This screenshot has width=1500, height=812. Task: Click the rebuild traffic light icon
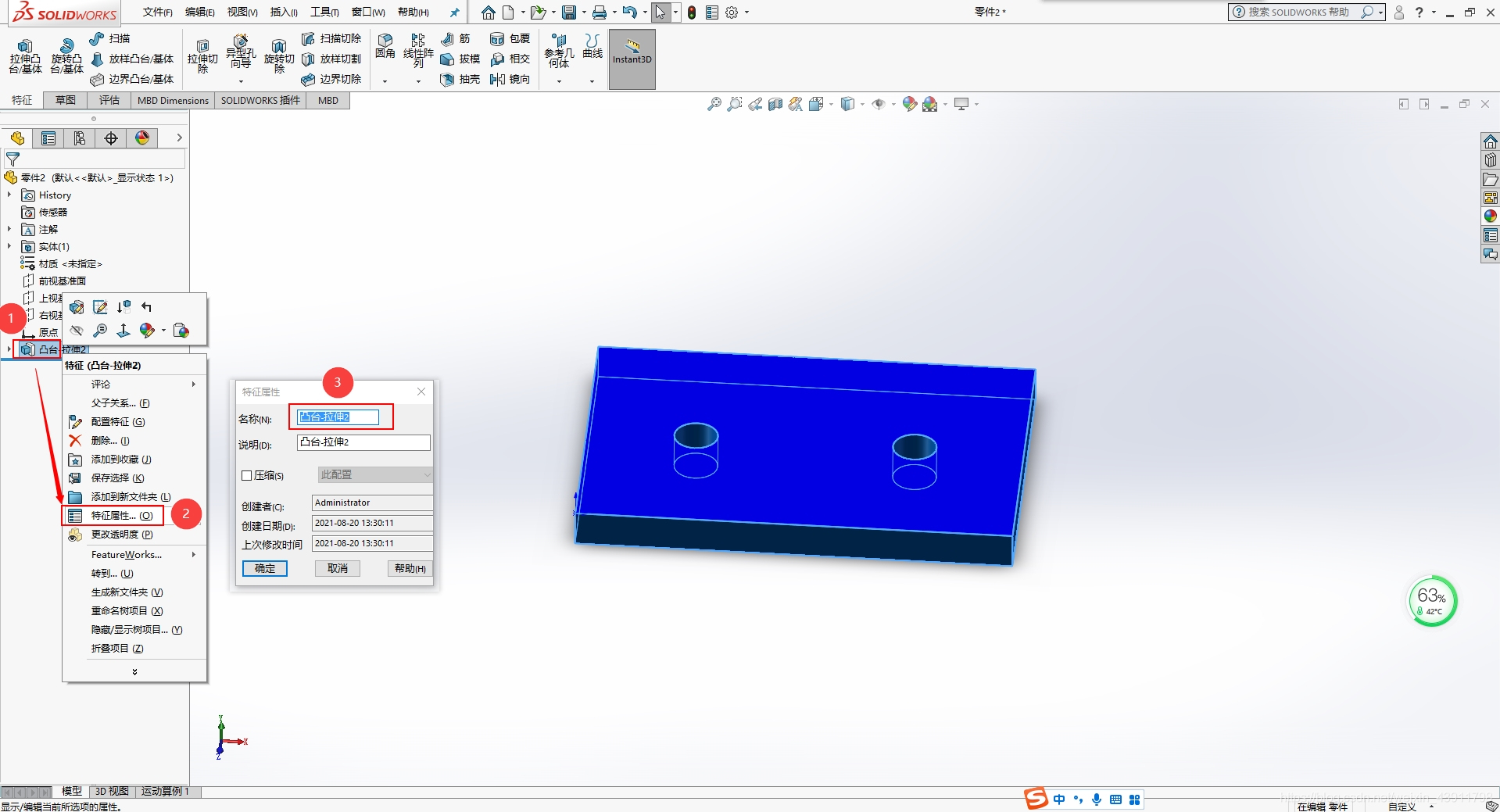pyautogui.click(x=692, y=13)
